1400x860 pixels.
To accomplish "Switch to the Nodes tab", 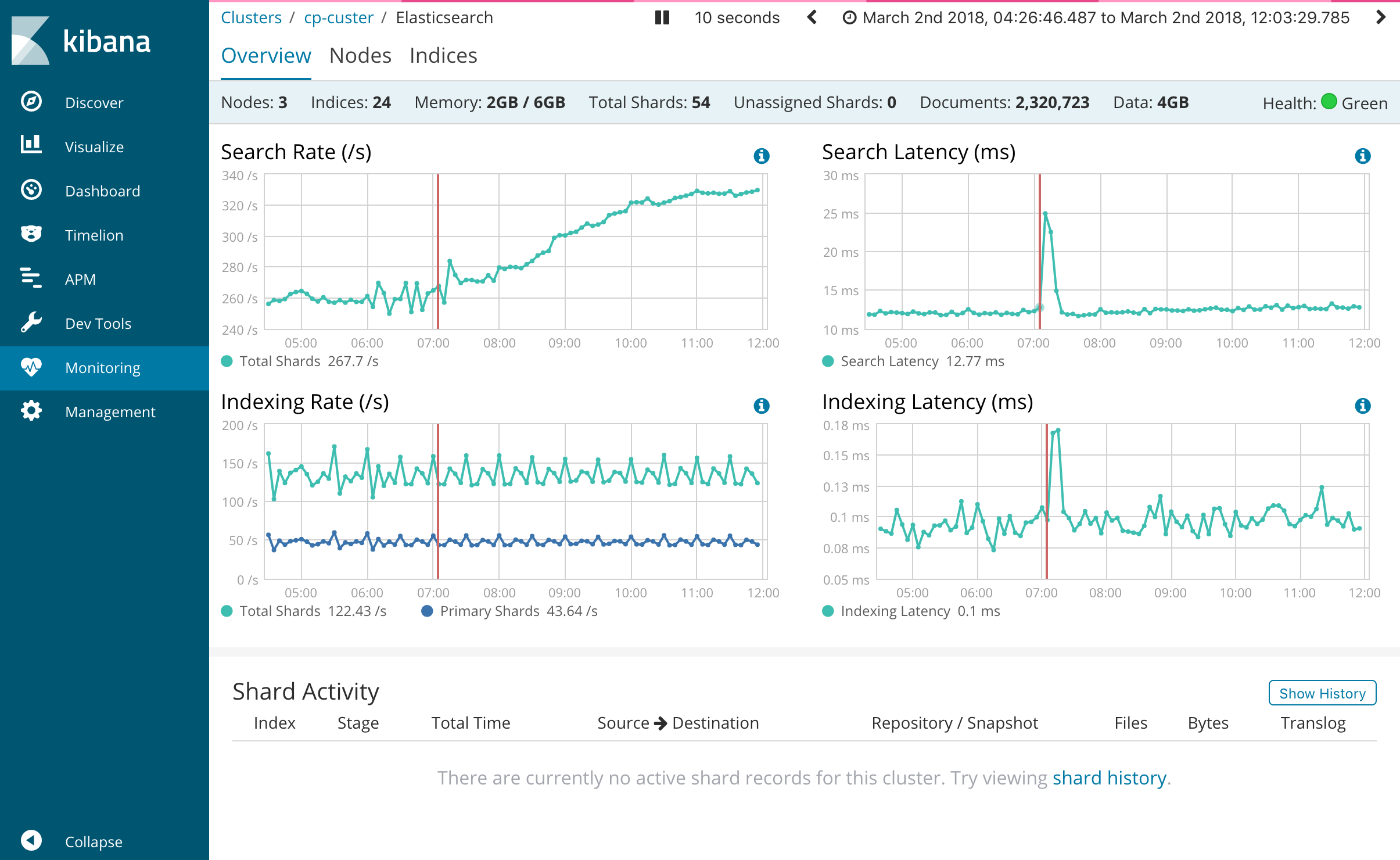I will [x=360, y=56].
